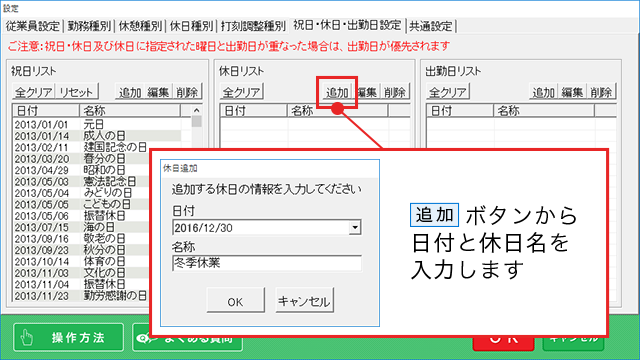
Task: Click キャンセル in the 休日追加 dialog
Action: coord(304,301)
